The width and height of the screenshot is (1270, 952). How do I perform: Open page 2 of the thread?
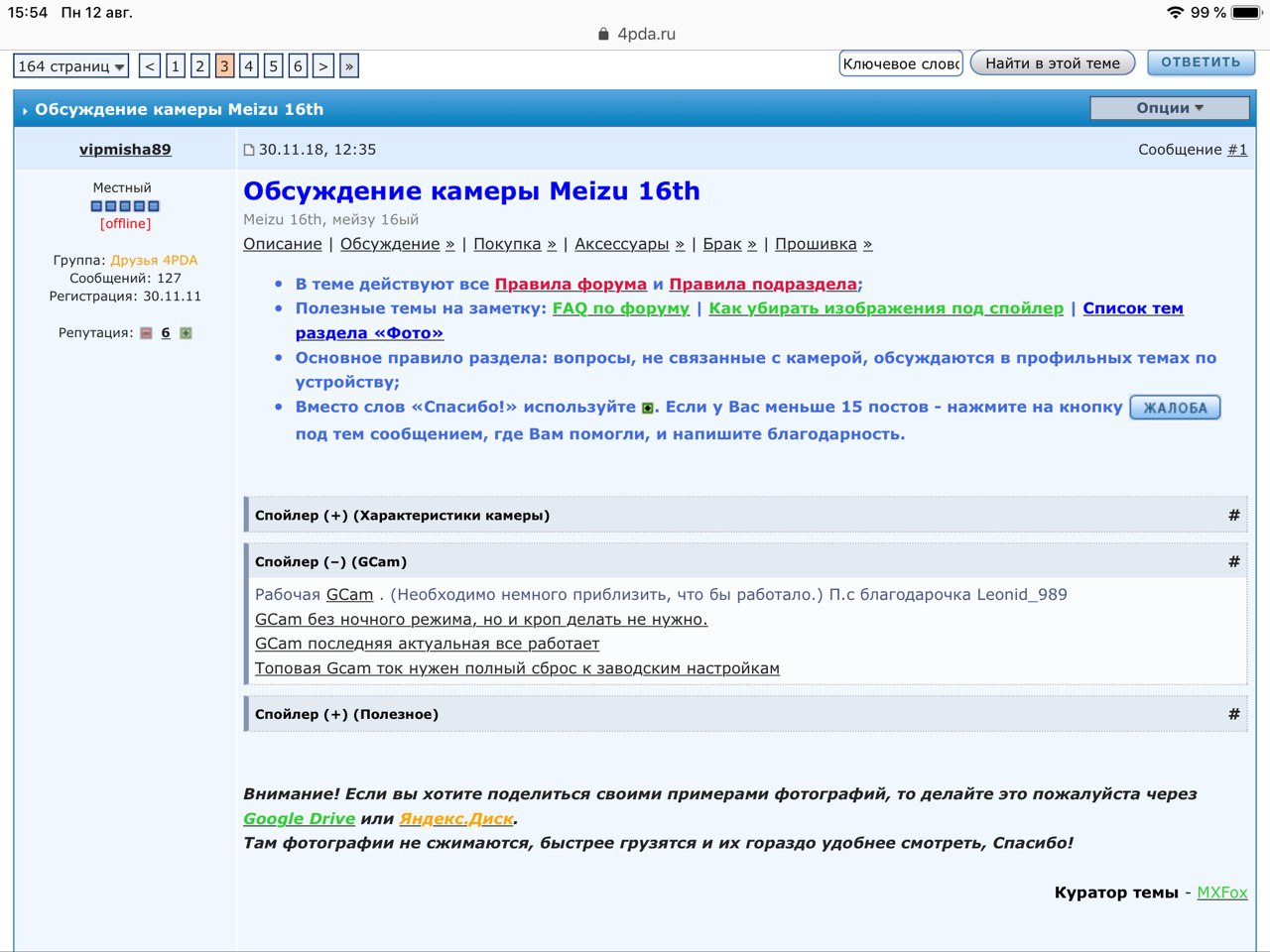click(199, 66)
